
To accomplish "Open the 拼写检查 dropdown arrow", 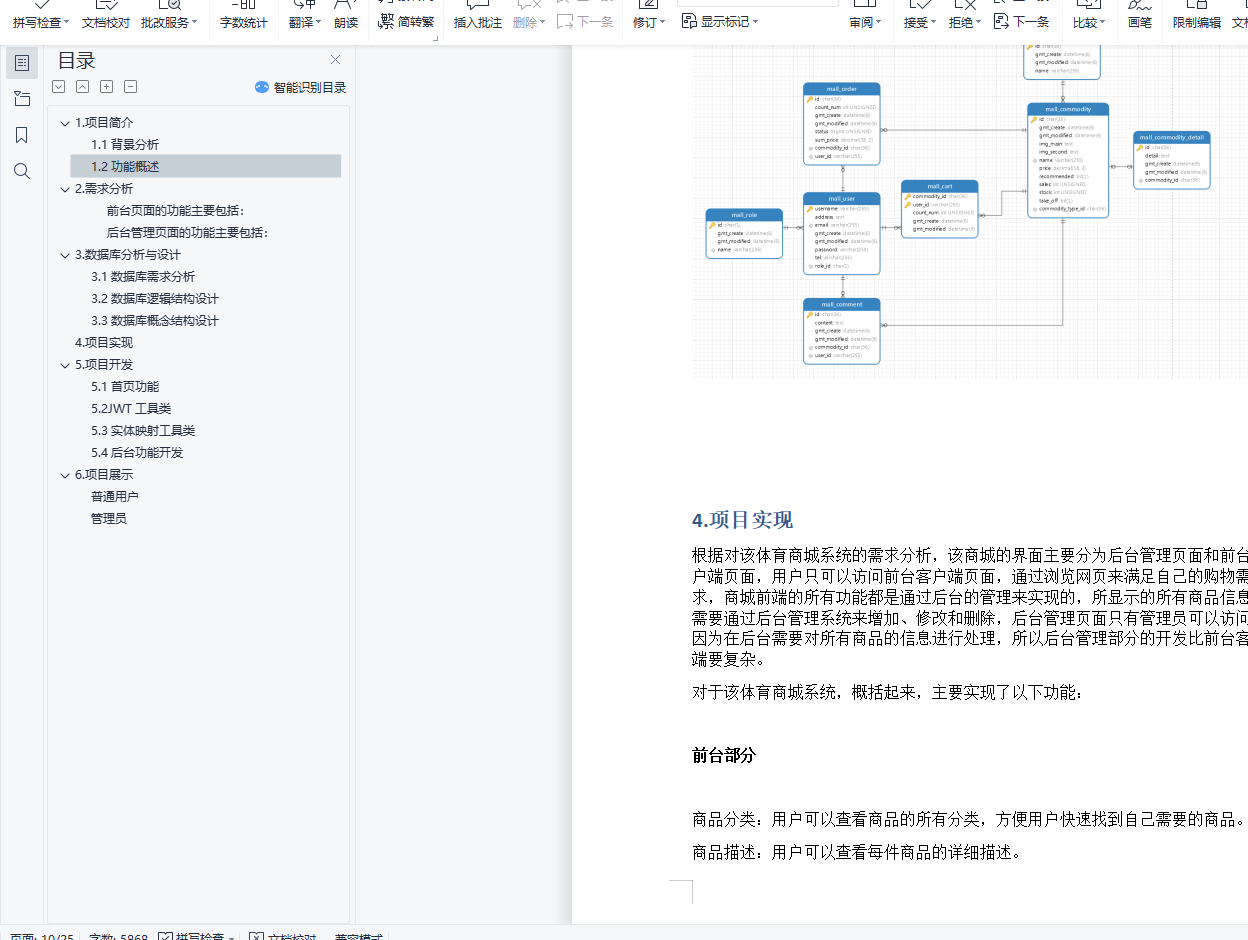I will (67, 22).
